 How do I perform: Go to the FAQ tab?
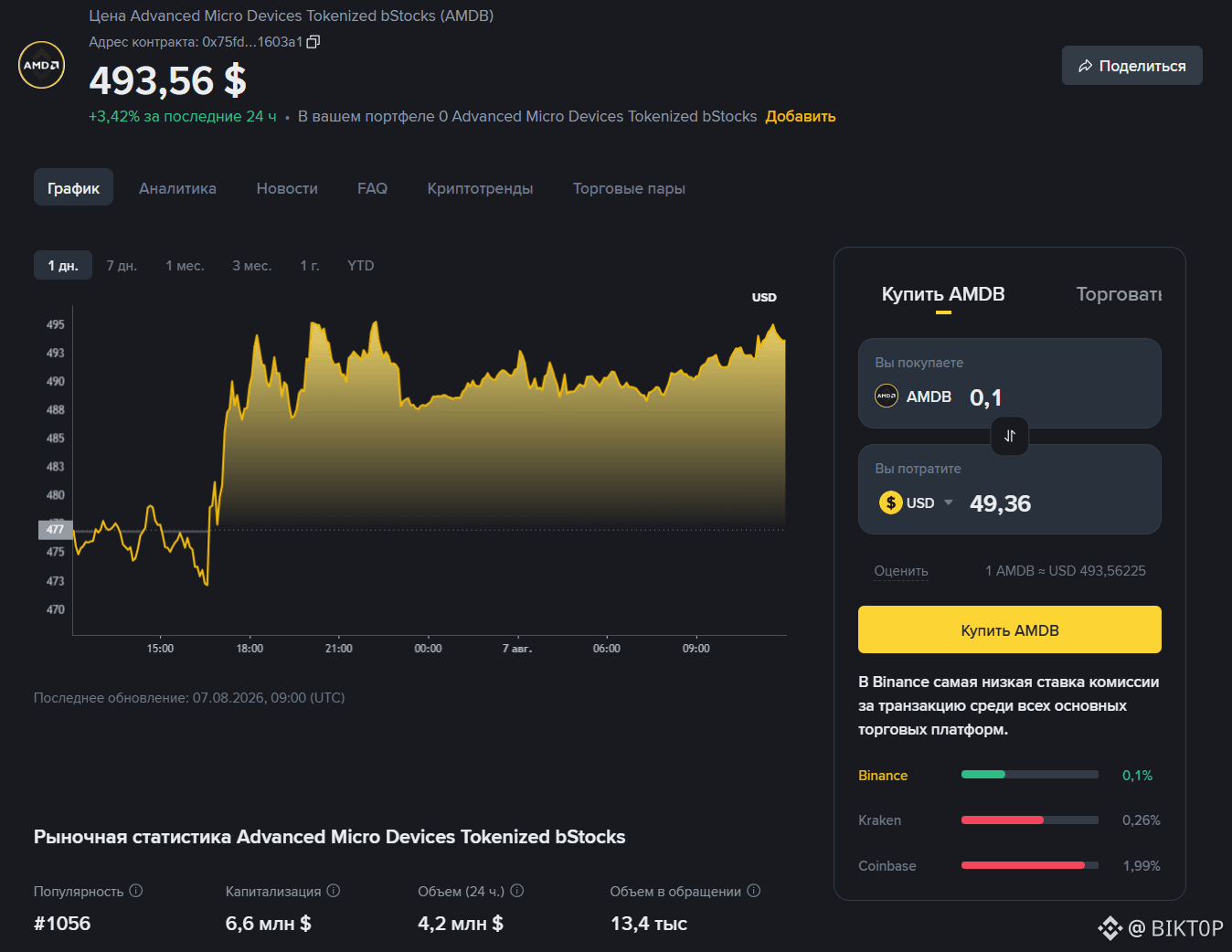(373, 188)
